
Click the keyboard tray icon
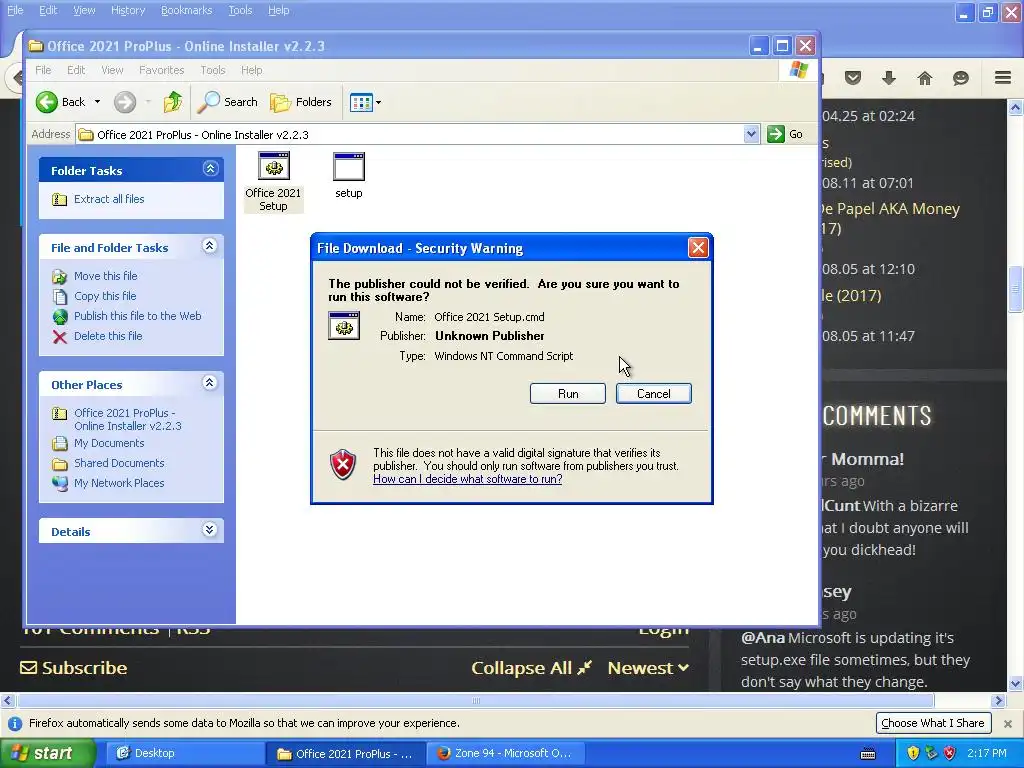868,754
